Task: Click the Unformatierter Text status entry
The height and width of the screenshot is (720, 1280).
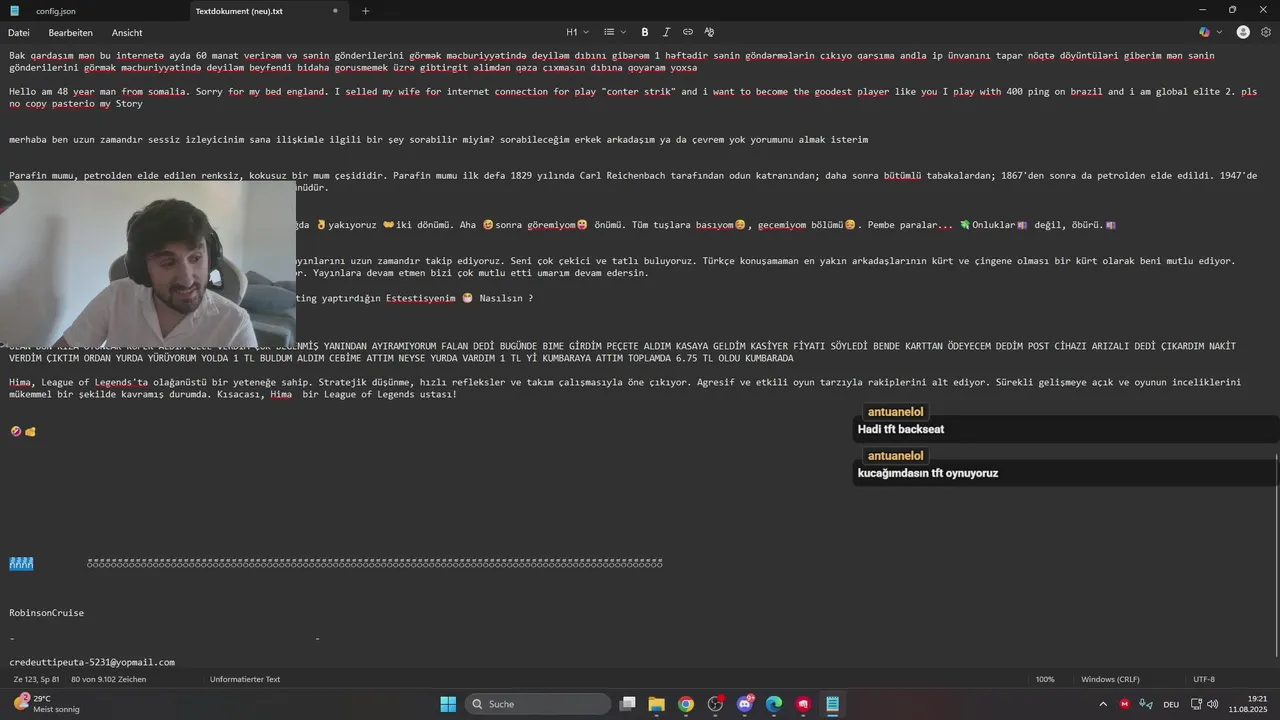Action: click(x=245, y=679)
